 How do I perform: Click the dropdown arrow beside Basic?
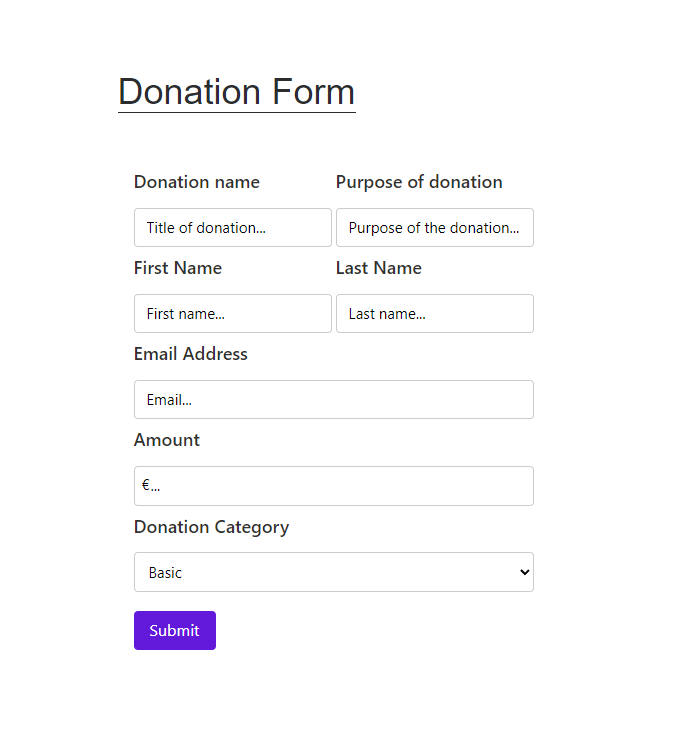click(524, 572)
